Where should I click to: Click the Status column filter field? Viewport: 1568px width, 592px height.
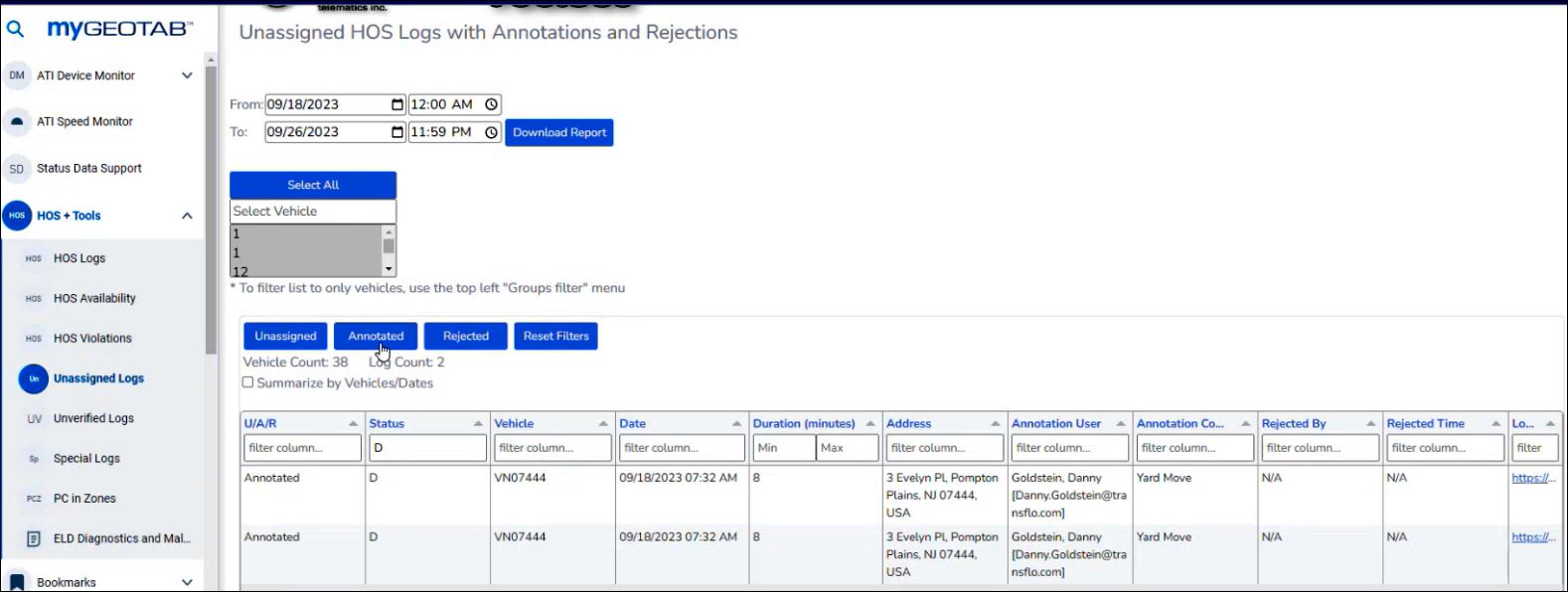coord(427,448)
